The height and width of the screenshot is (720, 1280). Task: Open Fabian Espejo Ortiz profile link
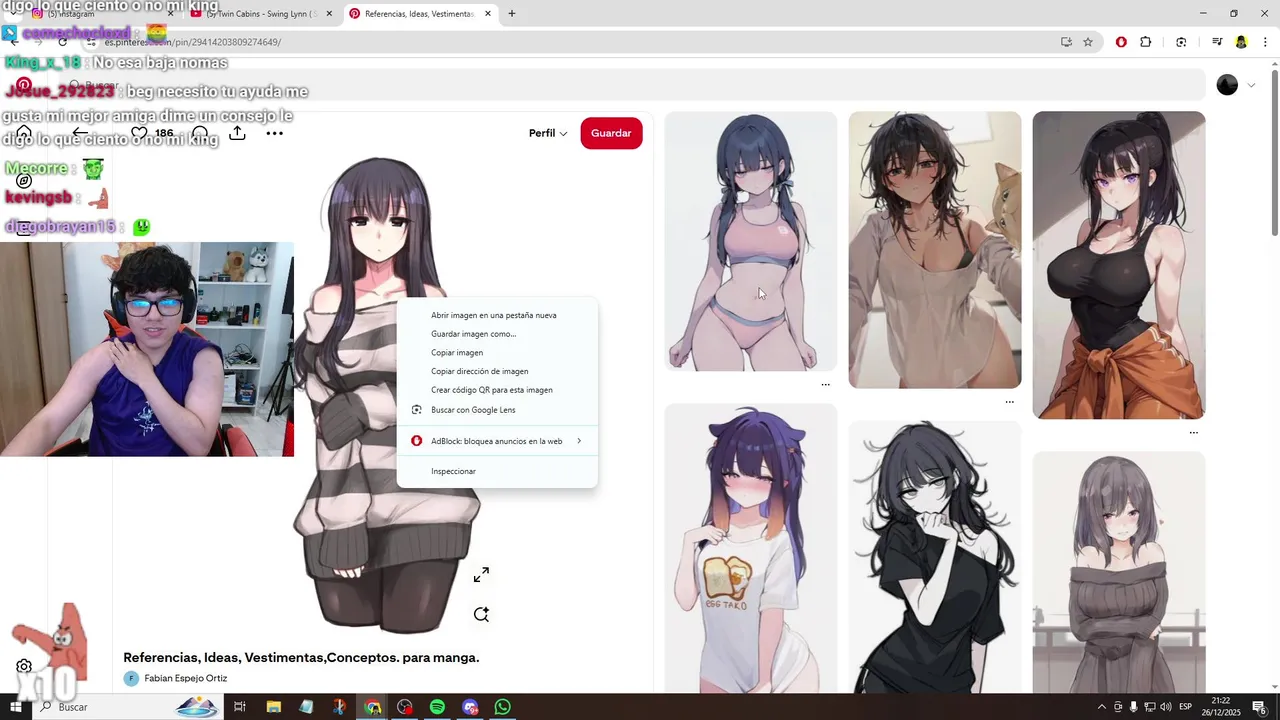[185, 678]
